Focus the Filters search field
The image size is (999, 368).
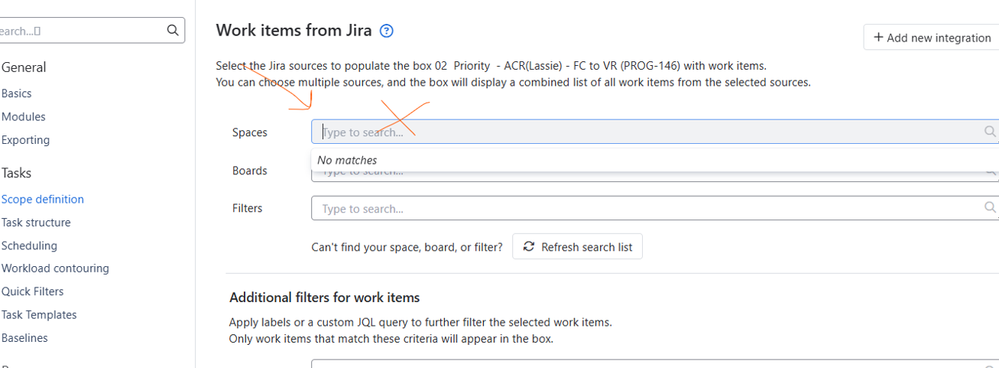coord(655,208)
